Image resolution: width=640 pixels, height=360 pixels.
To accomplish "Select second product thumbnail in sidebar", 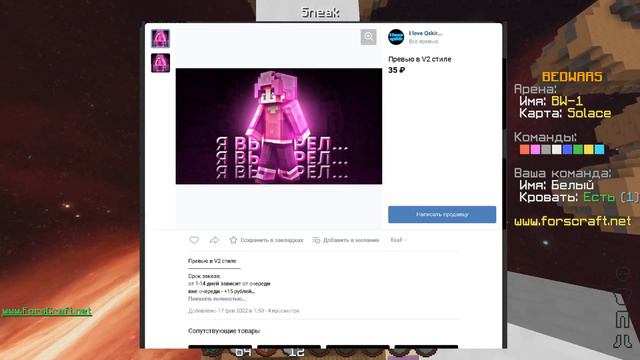I will [x=160, y=63].
